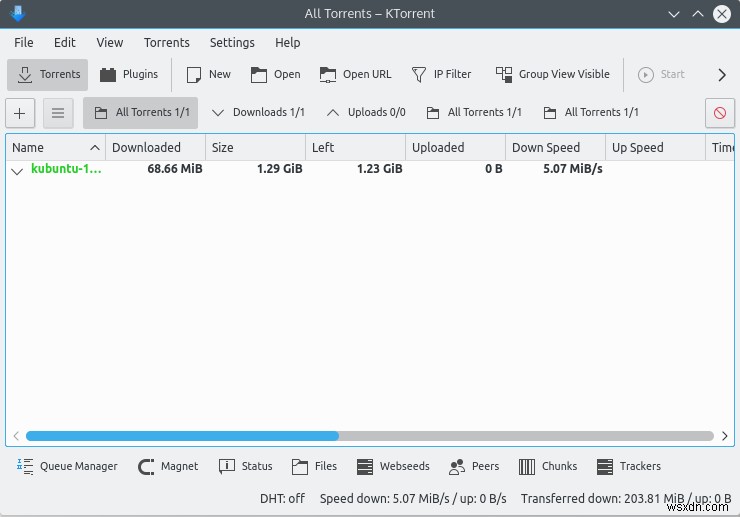Click the Start torrent button
740x517 pixels.
661,75
